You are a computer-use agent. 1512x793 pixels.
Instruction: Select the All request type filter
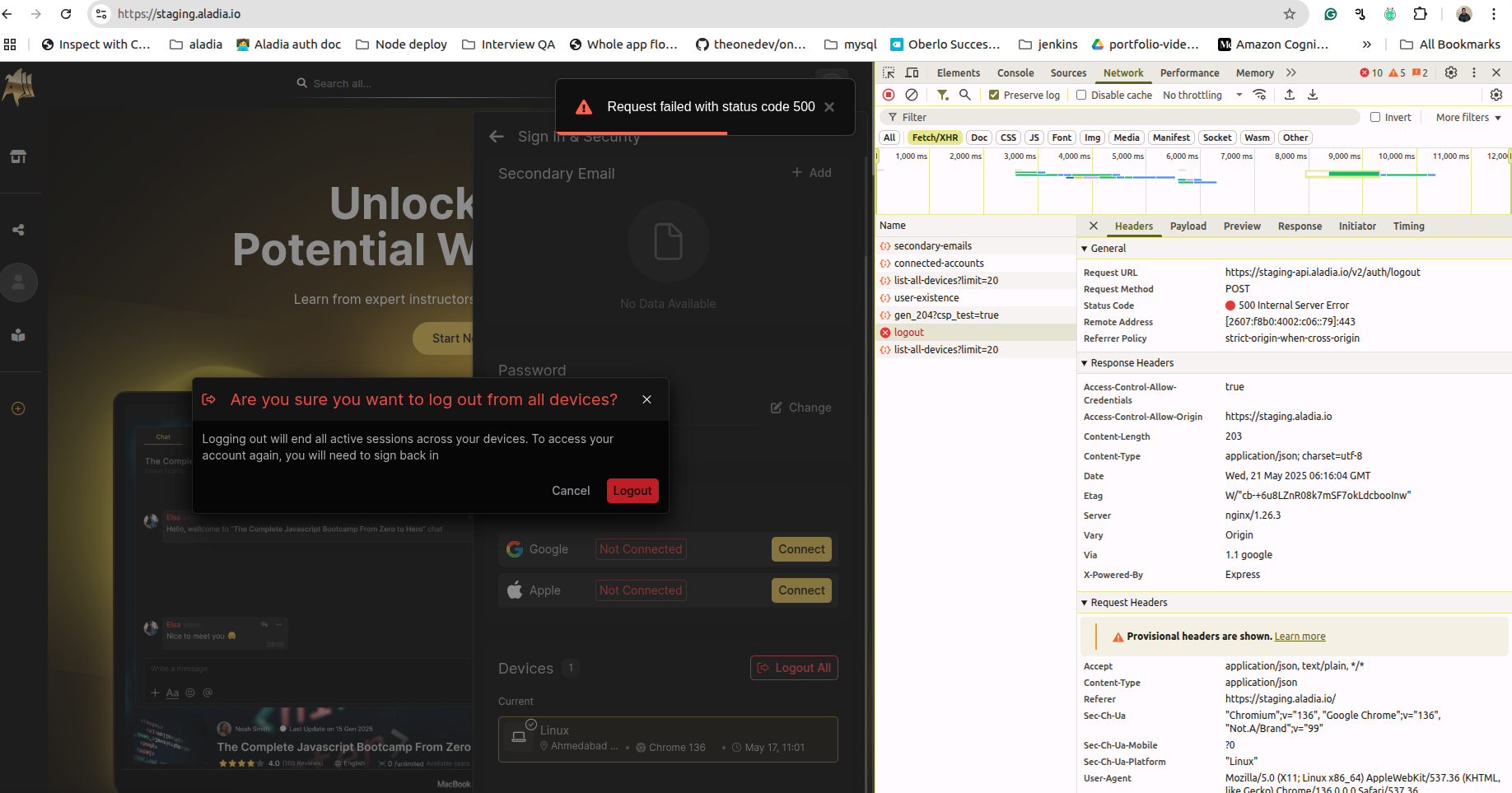(889, 138)
